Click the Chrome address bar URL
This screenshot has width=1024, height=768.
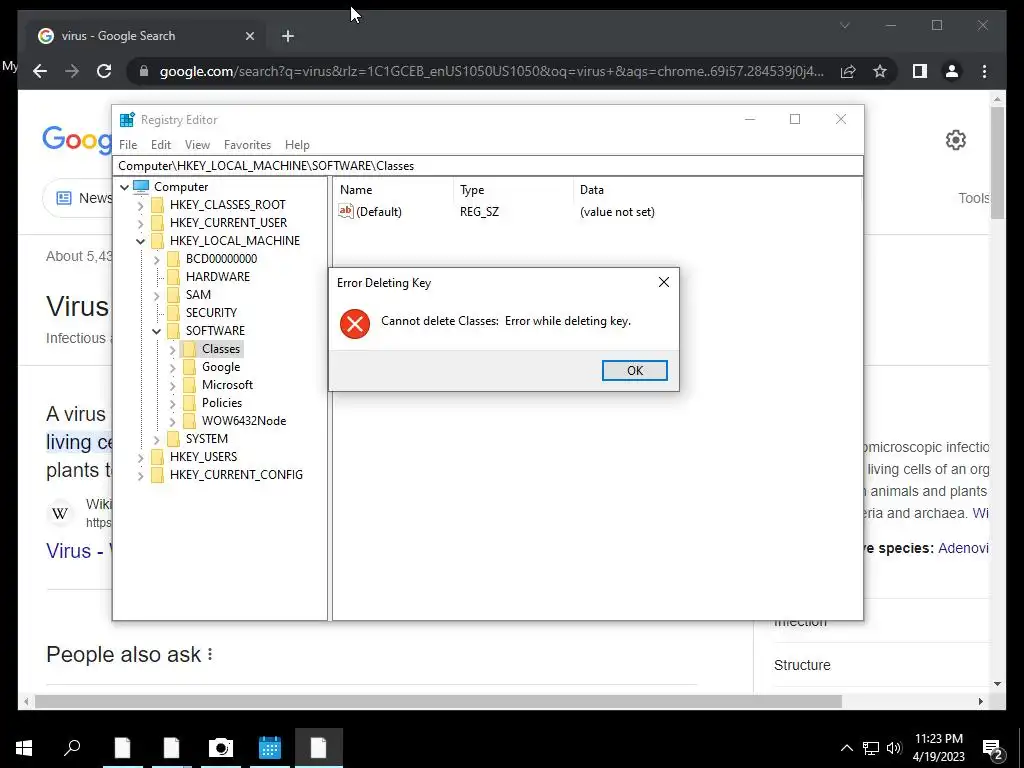pyautogui.click(x=491, y=71)
